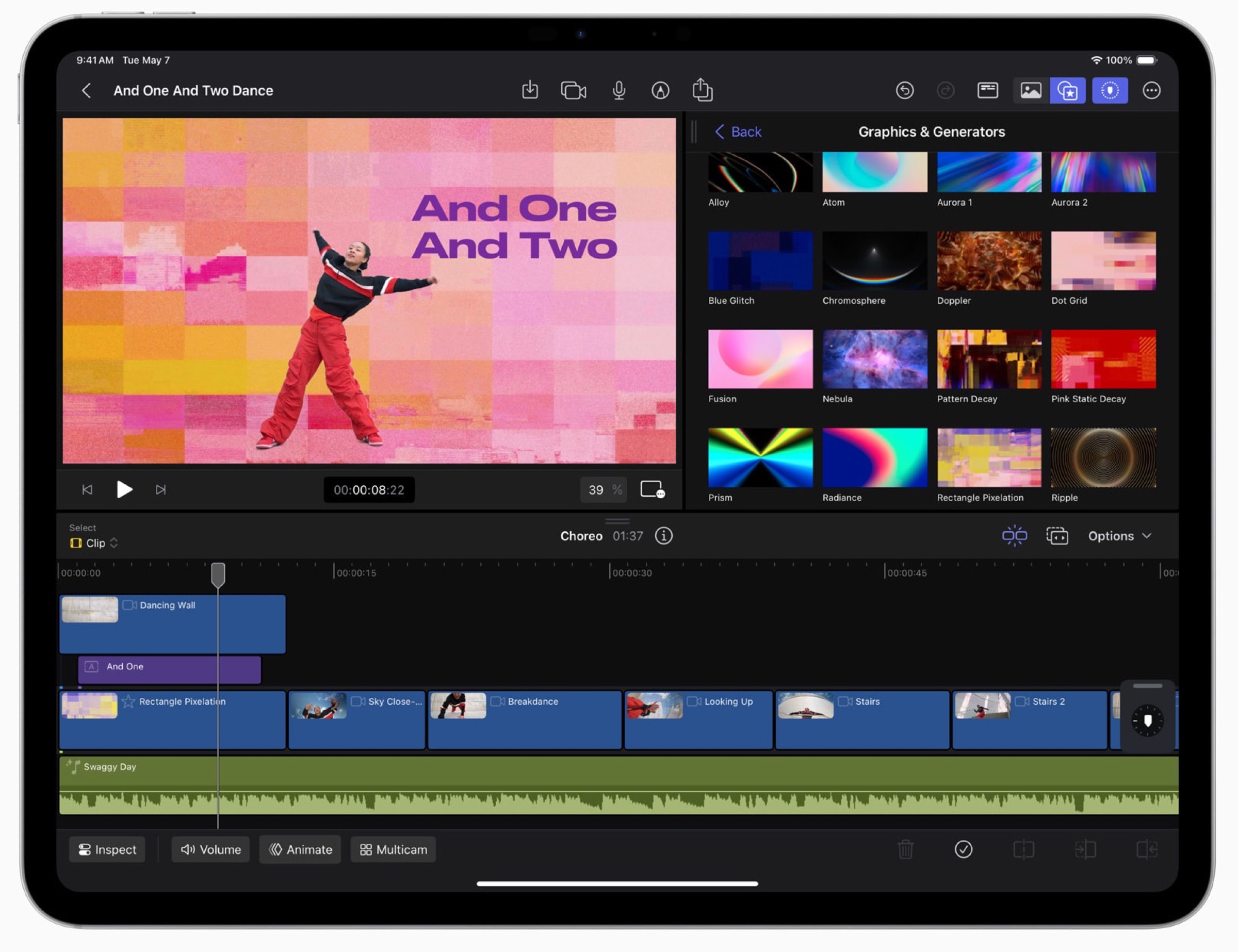Select the Nebula generator thumbnail
The width and height of the screenshot is (1238, 952).
pos(874,359)
